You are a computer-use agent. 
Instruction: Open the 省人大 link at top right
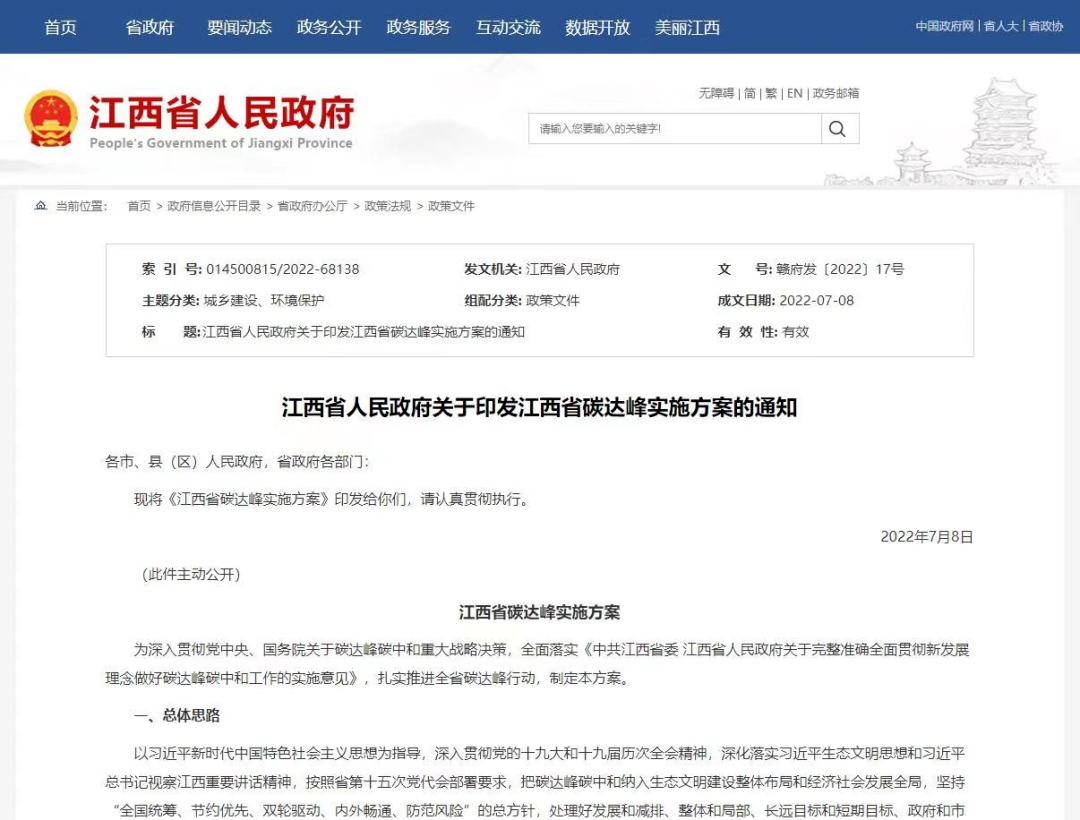click(1001, 26)
